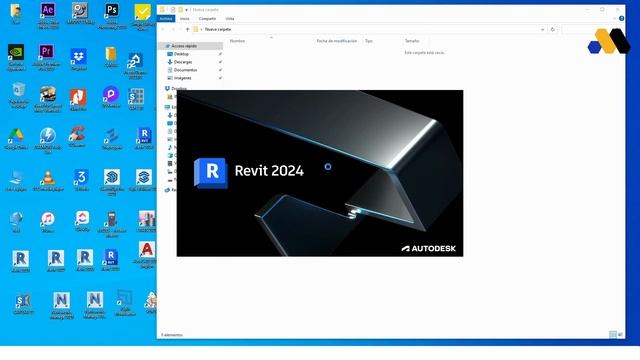Open the Archivo tab in Explorer
The image size is (640, 360).
pos(166,19)
